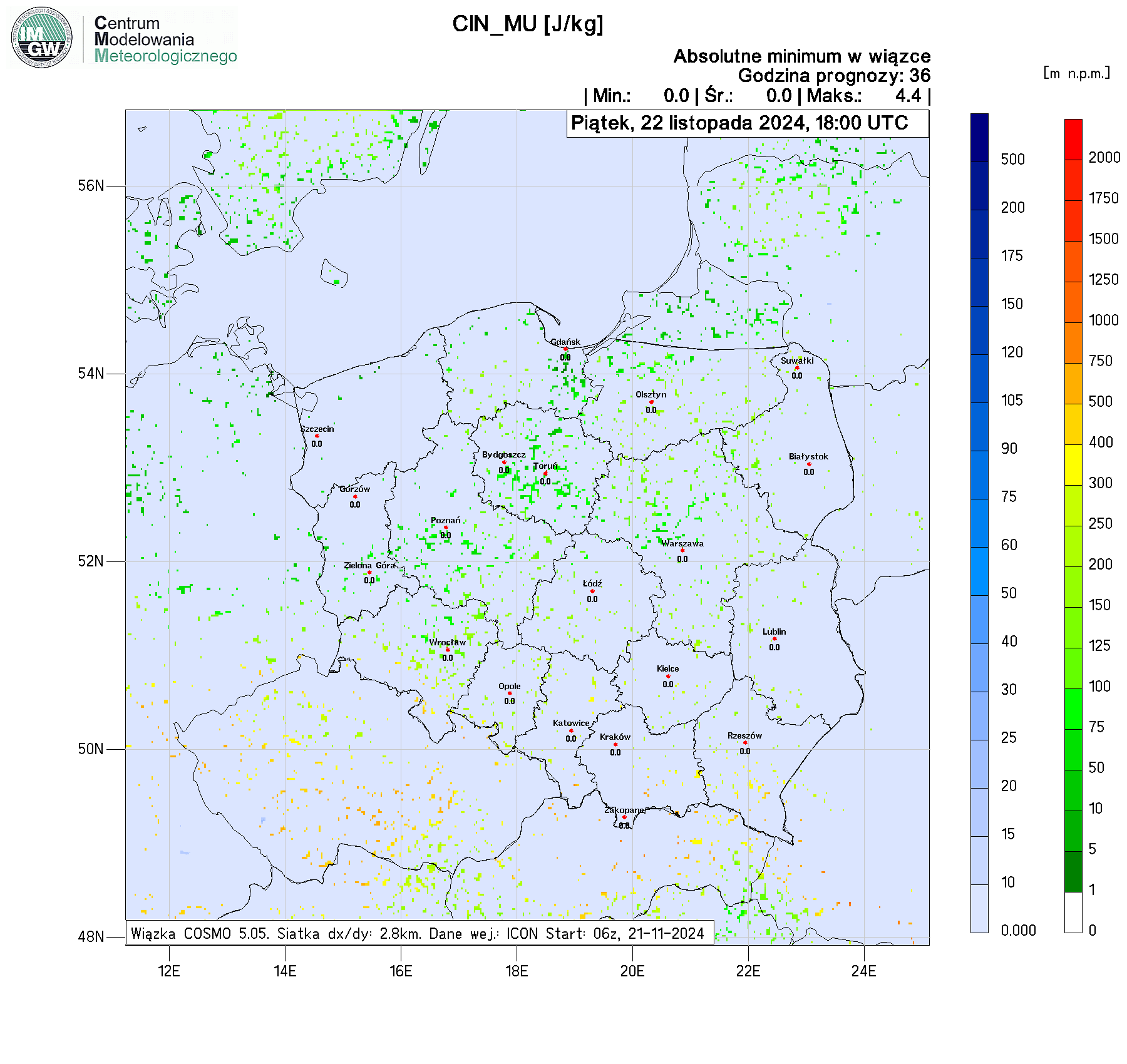The height and width of the screenshot is (1064, 1127).
Task: Click the Toruń city label
Action: pos(545,466)
